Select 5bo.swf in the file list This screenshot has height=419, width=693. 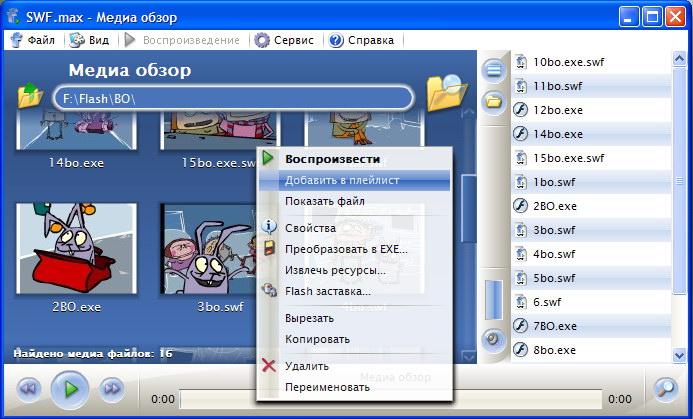(x=591, y=278)
